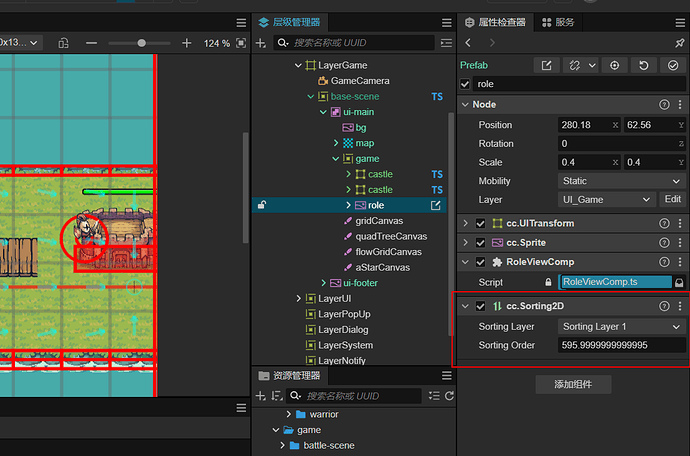
Task: Open the Sorting Layer 1 dropdown
Action: (621, 327)
